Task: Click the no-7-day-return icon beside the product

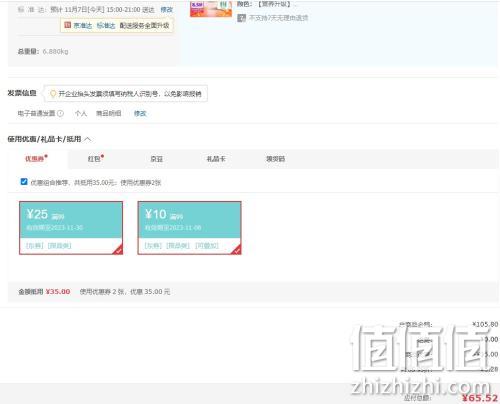Action: click(241, 18)
